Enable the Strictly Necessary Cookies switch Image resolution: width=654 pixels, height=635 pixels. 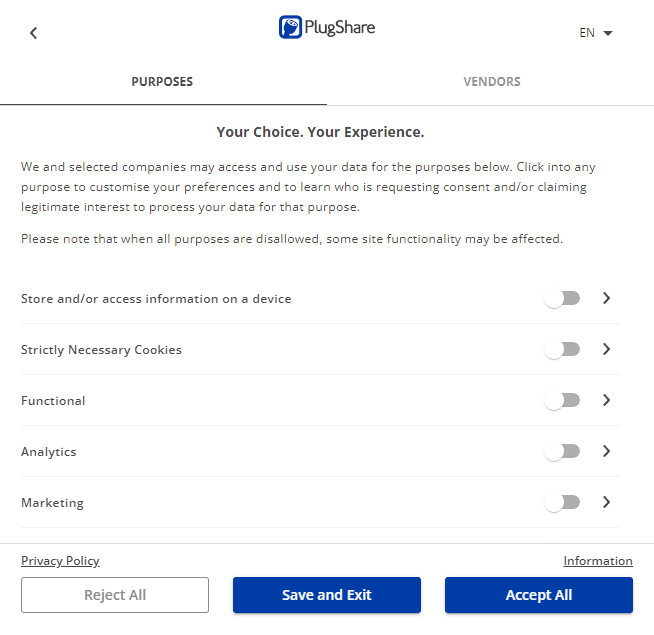pos(562,350)
